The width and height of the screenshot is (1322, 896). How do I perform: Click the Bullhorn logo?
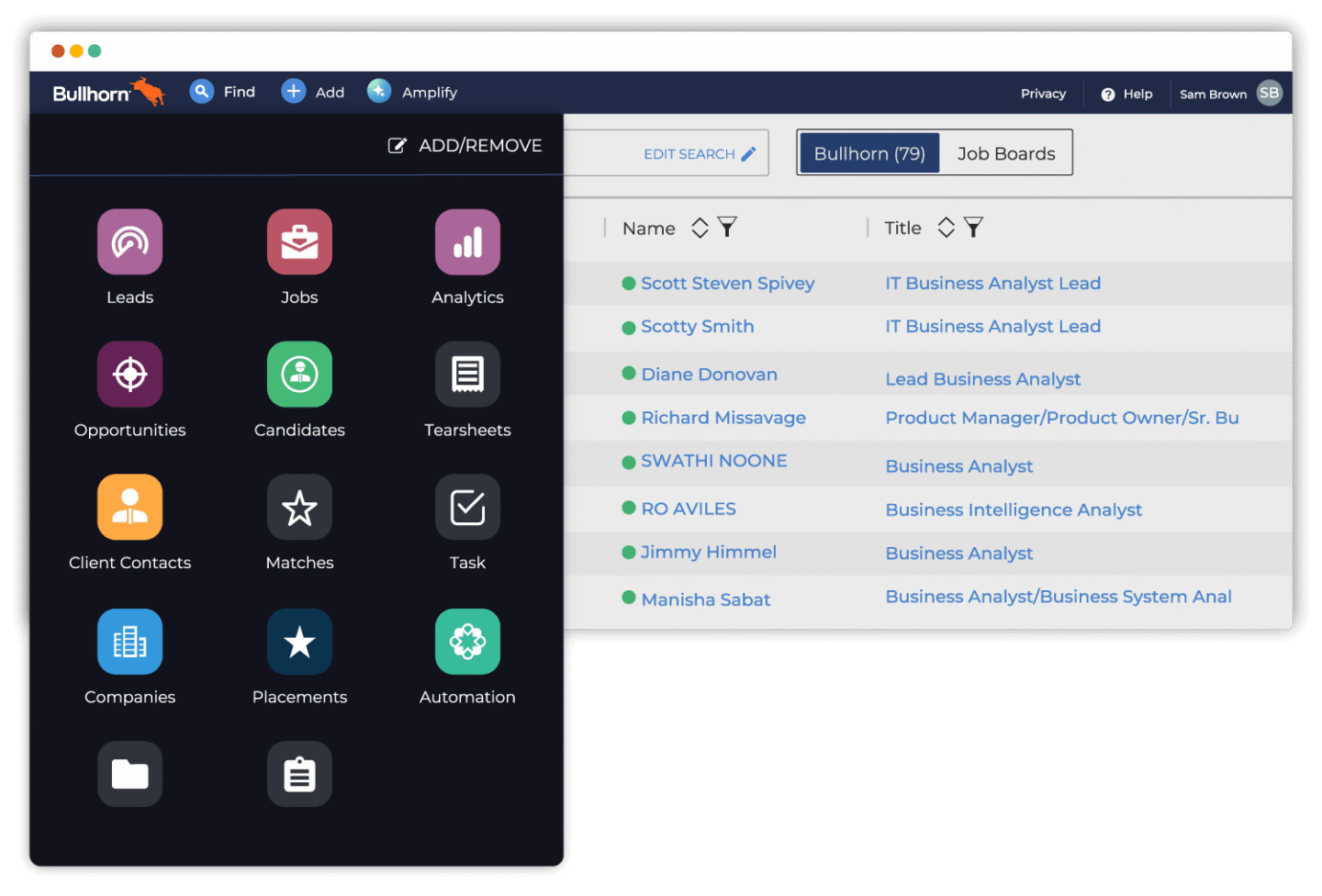pyautogui.click(x=108, y=92)
